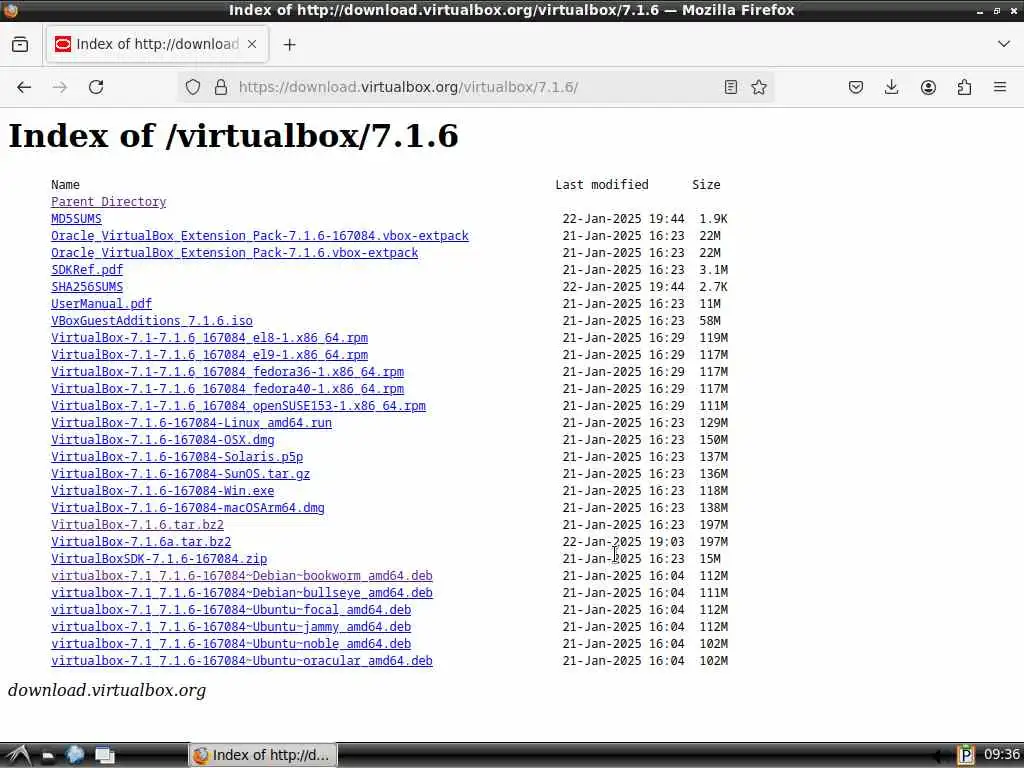1024x768 pixels.
Task: Open the Firefox downloads panel
Action: (891, 87)
